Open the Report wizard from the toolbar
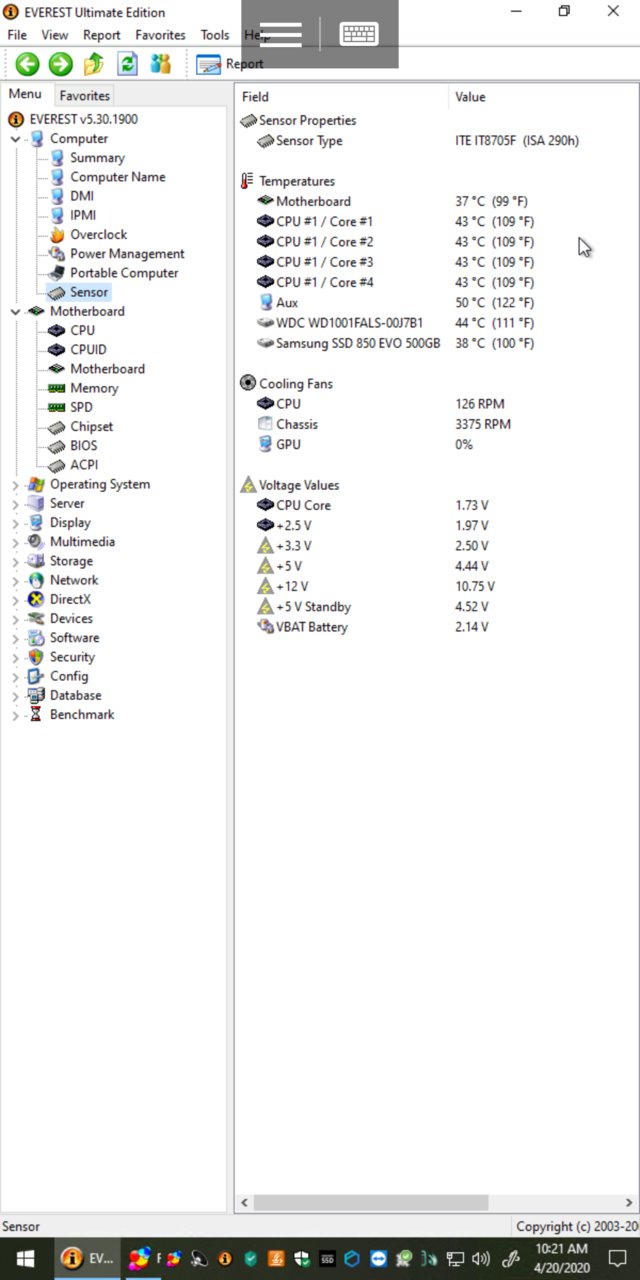The height and width of the screenshot is (1280, 640). pyautogui.click(x=229, y=65)
